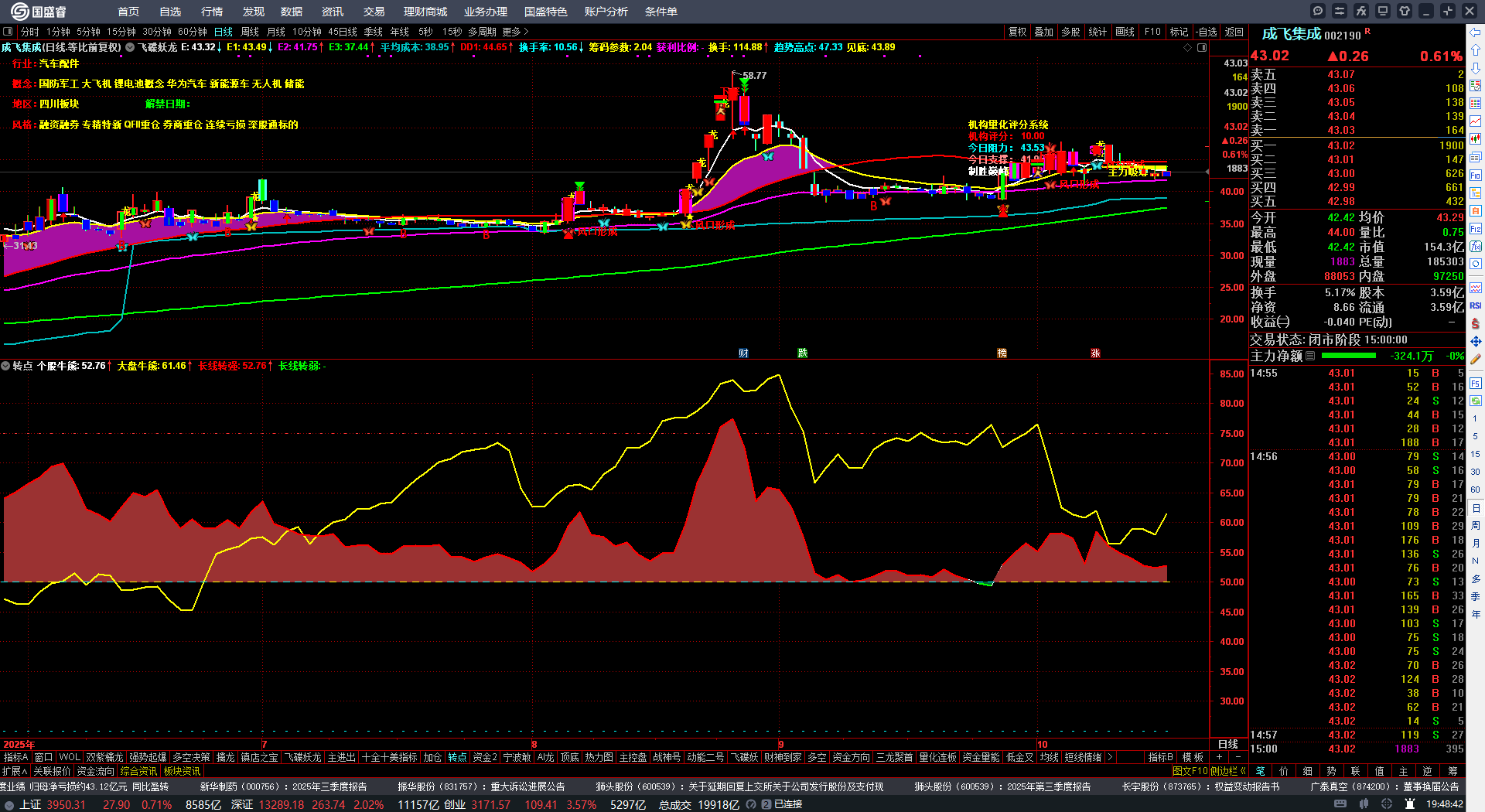The image size is (1485, 812).
Task: Toggle the 叠加 overlay button
Action: [1044, 32]
